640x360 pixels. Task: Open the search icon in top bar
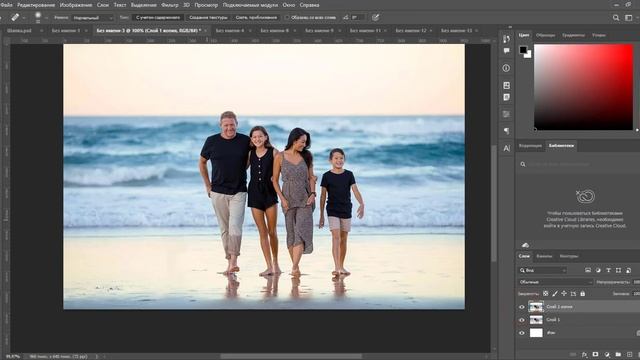coord(616,18)
